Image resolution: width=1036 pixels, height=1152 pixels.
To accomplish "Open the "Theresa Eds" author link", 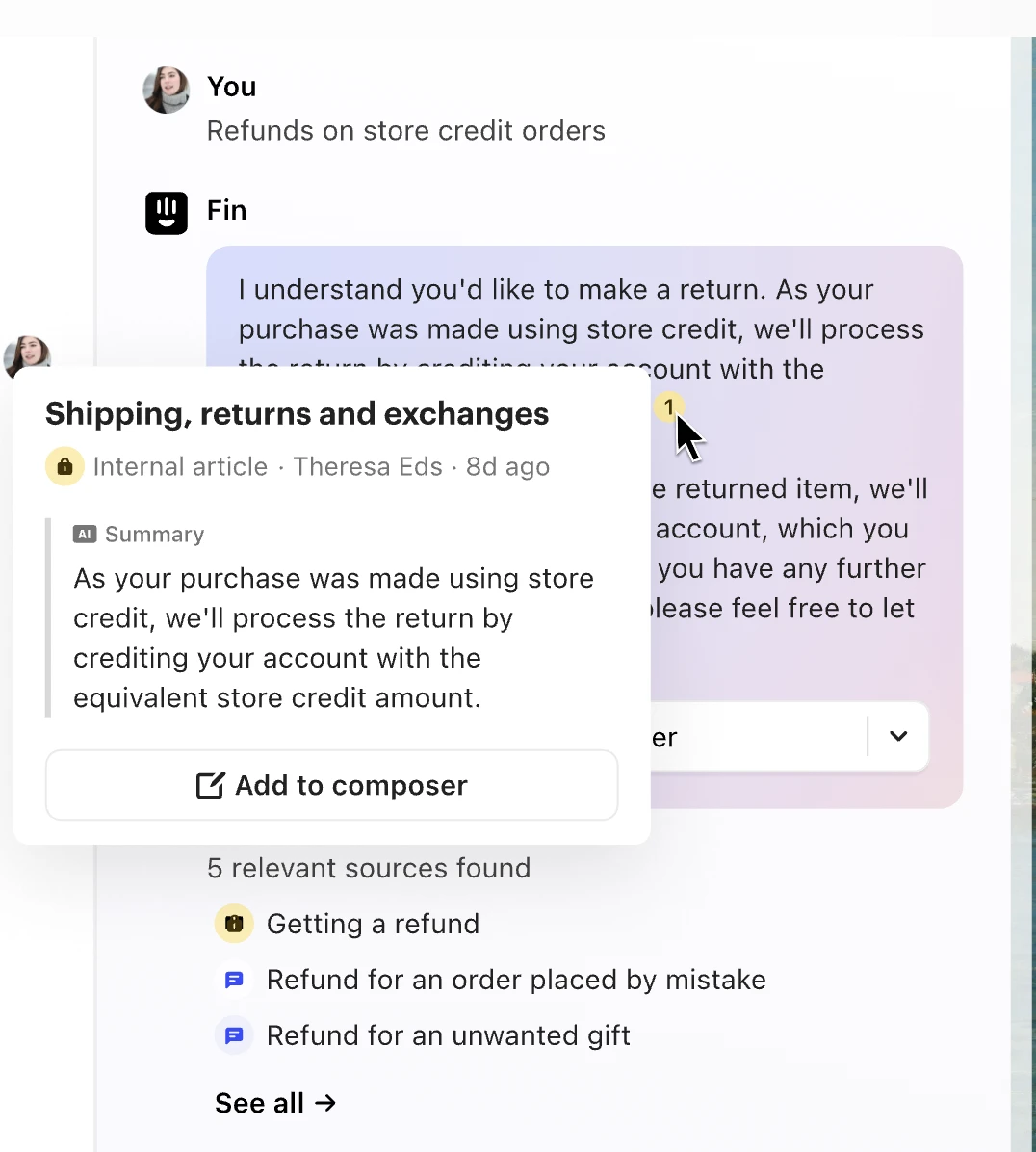I will pos(368,466).
